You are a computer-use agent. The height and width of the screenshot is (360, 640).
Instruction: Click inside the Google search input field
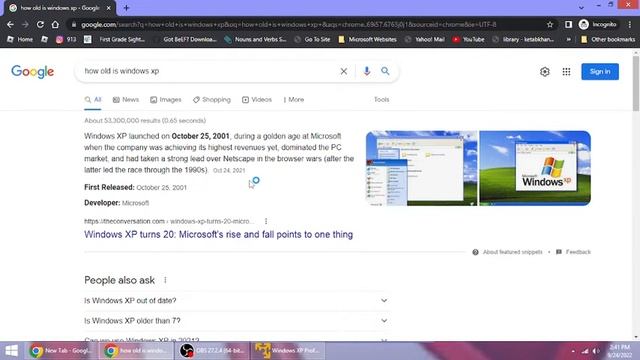pos(208,71)
